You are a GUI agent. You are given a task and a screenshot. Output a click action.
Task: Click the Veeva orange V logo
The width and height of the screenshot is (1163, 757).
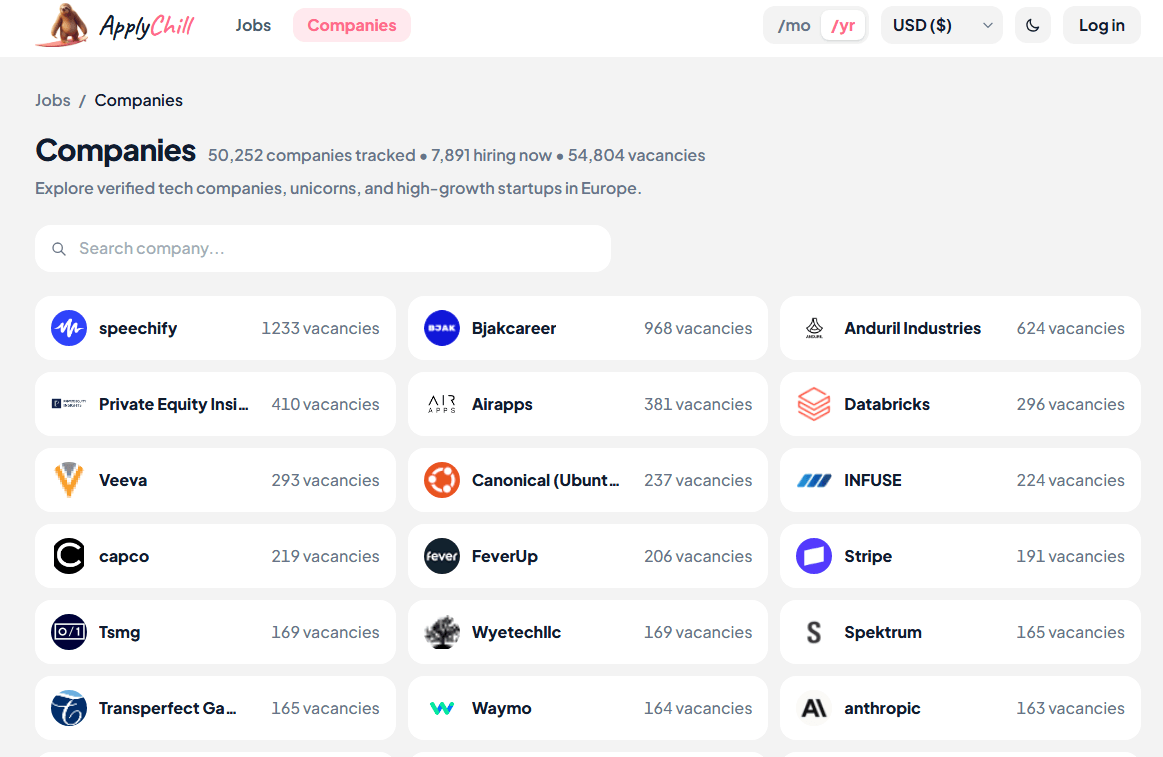click(69, 480)
